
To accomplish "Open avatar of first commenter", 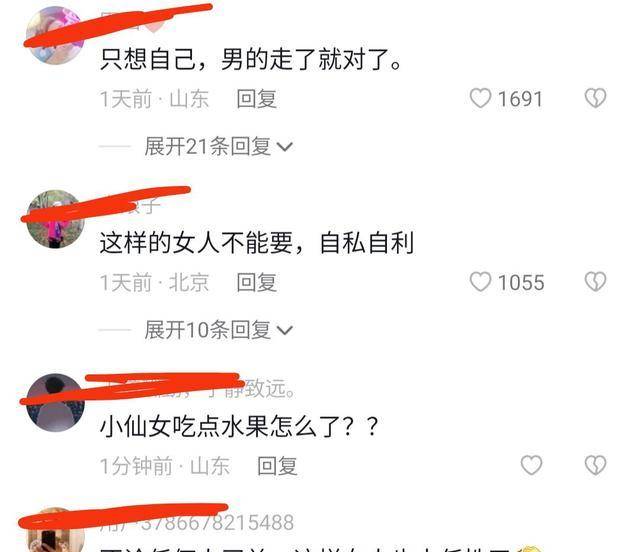I will [55, 35].
